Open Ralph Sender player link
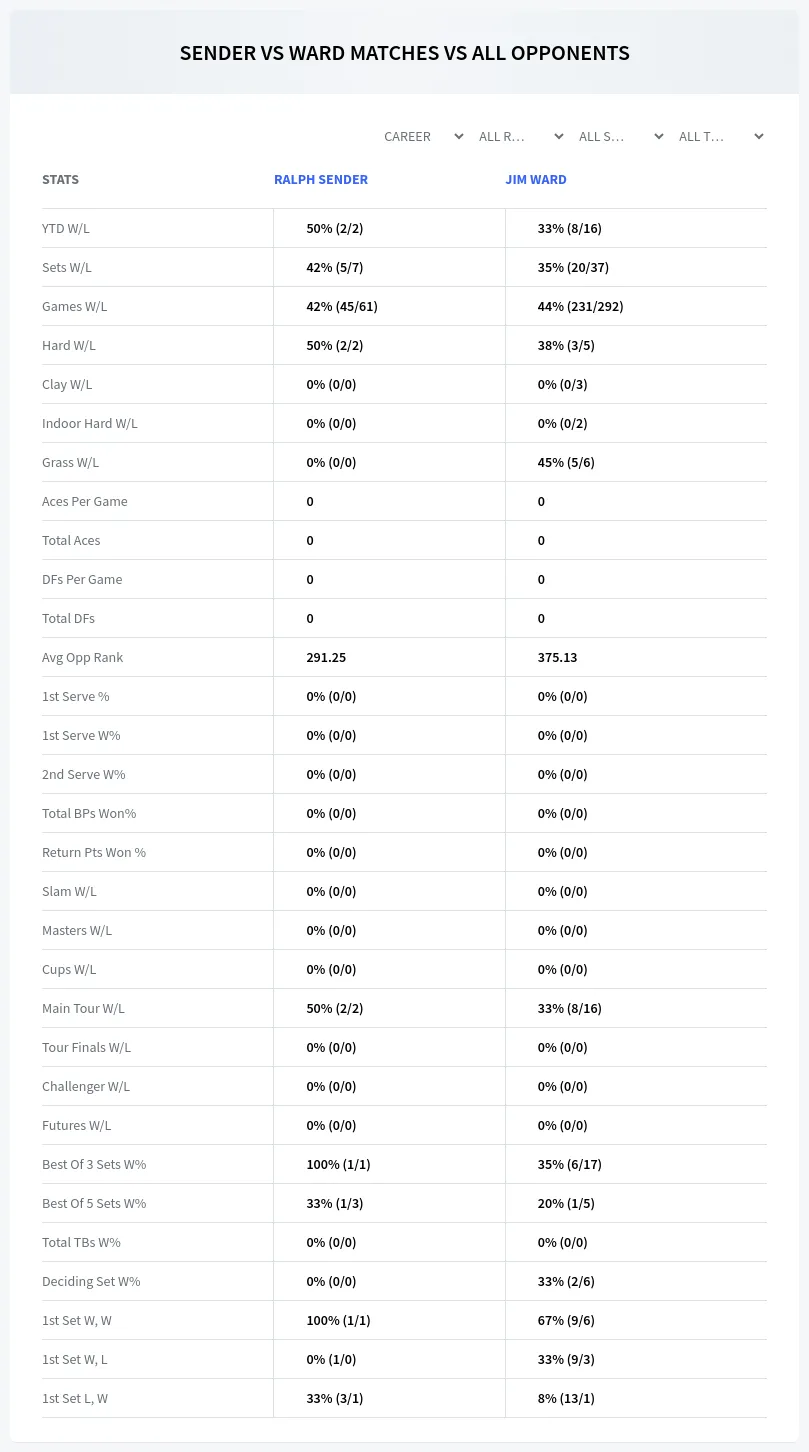The width and height of the screenshot is (809, 1452). click(321, 180)
